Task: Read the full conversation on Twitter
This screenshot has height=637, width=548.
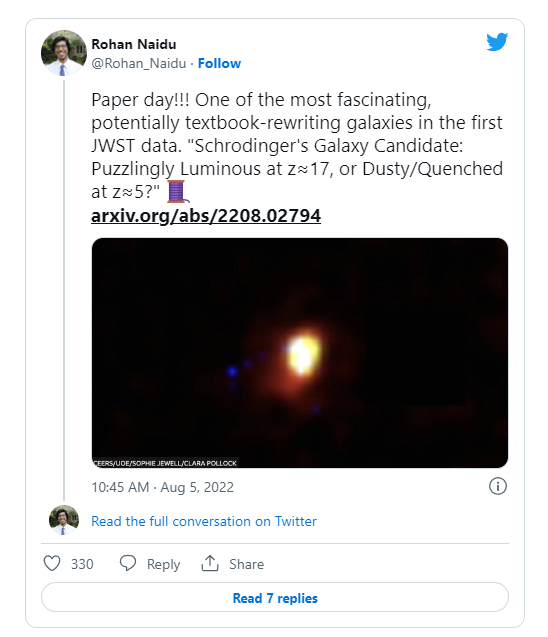Action: [204, 521]
